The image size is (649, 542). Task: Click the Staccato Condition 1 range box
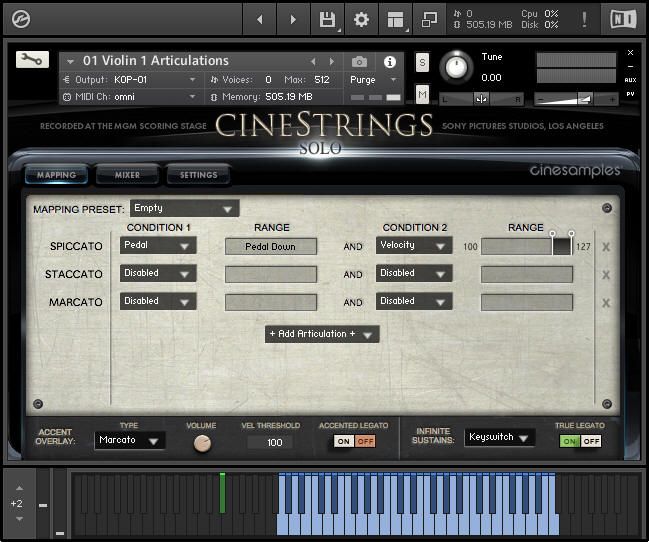click(271, 275)
